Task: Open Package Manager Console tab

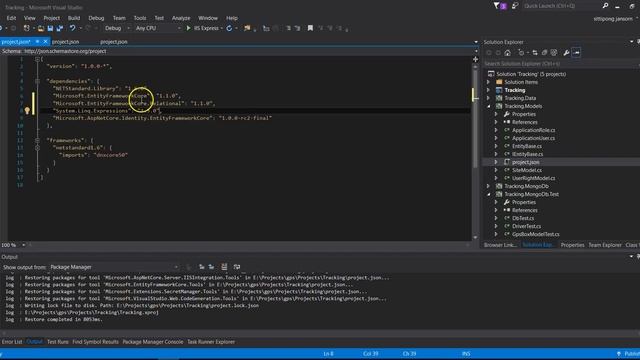Action: [x=153, y=342]
